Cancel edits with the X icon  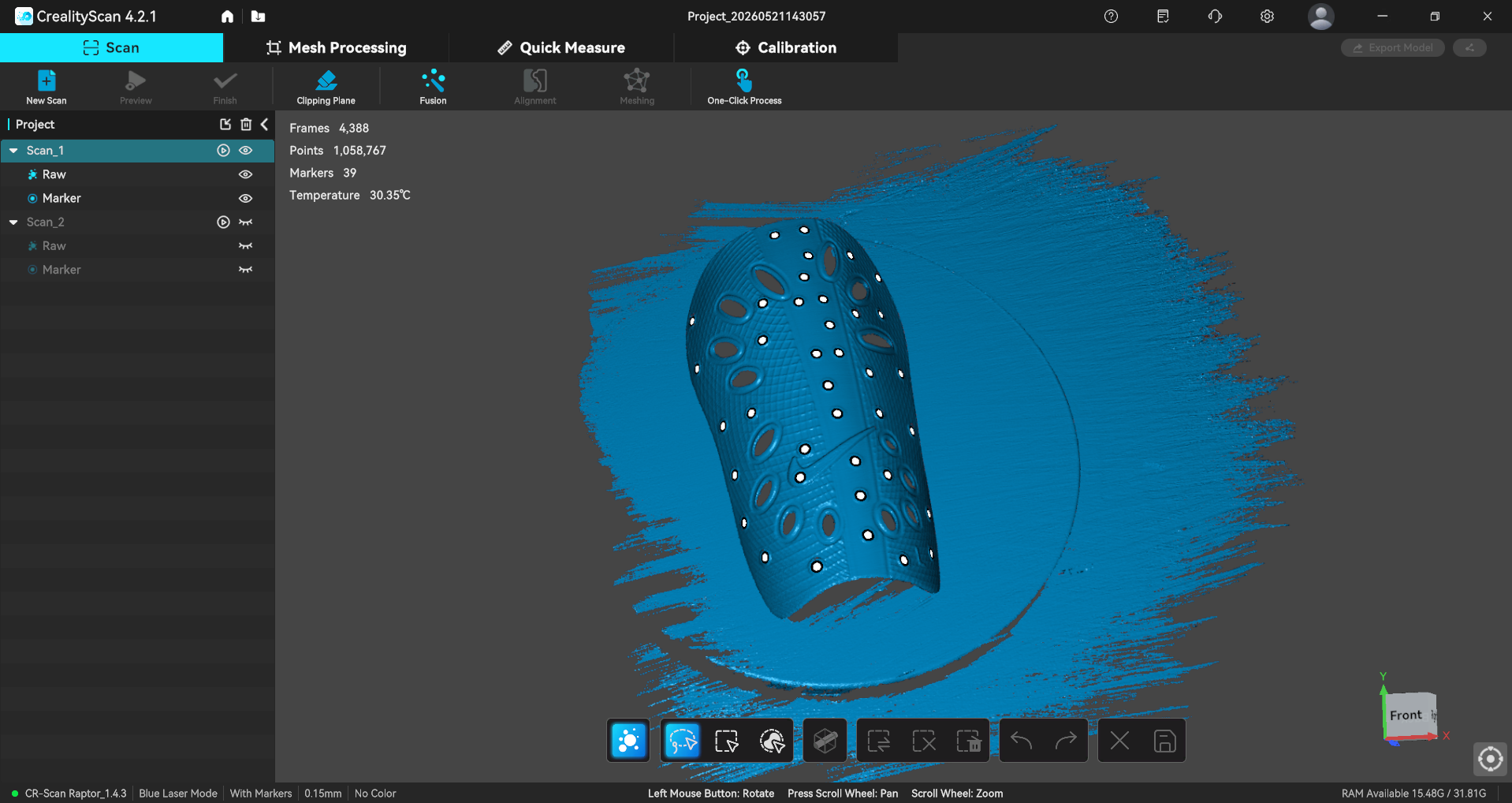1119,741
